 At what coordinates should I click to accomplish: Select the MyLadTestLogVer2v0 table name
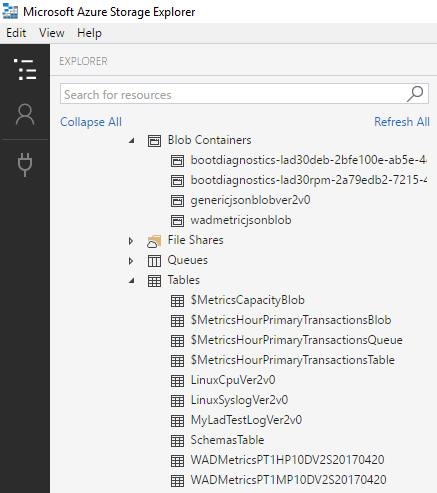(246, 420)
